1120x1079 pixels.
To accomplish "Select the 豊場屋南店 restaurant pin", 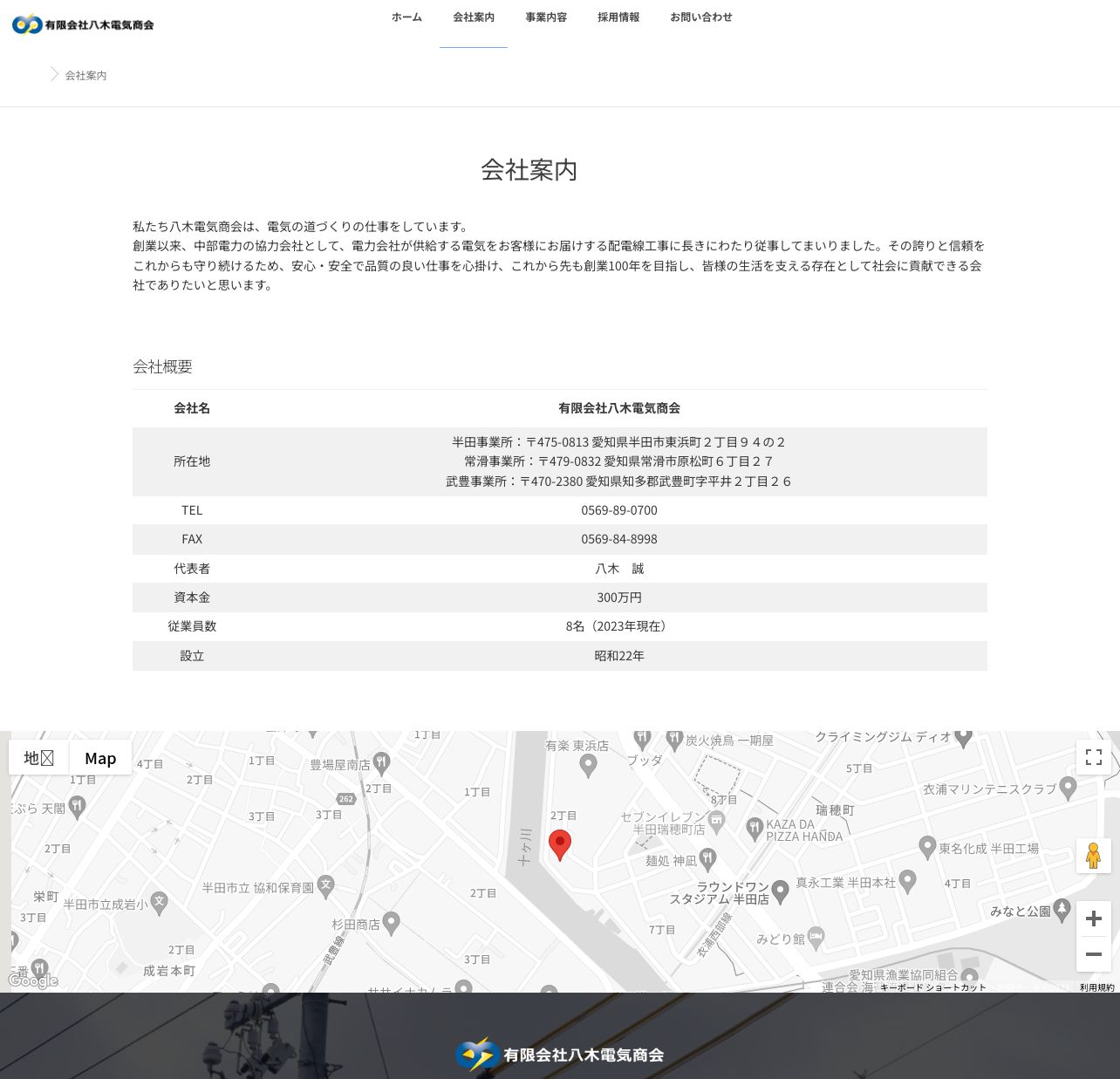I will (x=382, y=764).
